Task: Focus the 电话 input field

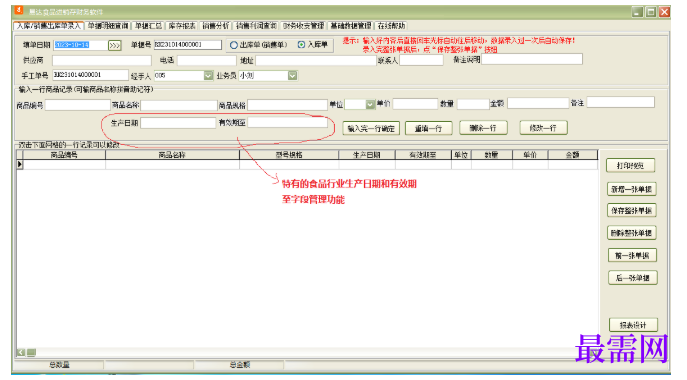Action: [207, 60]
